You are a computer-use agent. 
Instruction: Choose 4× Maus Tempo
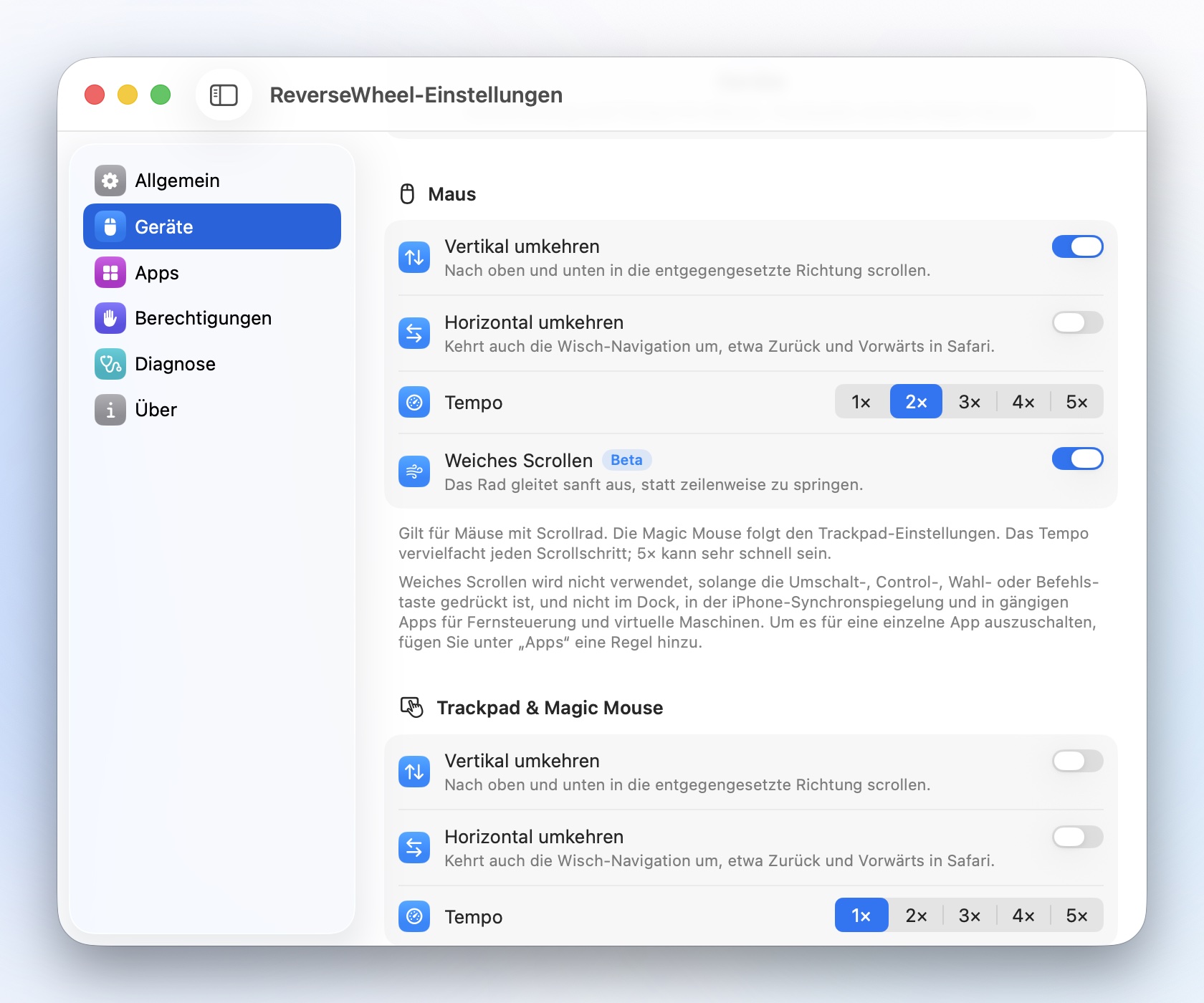tap(1023, 402)
